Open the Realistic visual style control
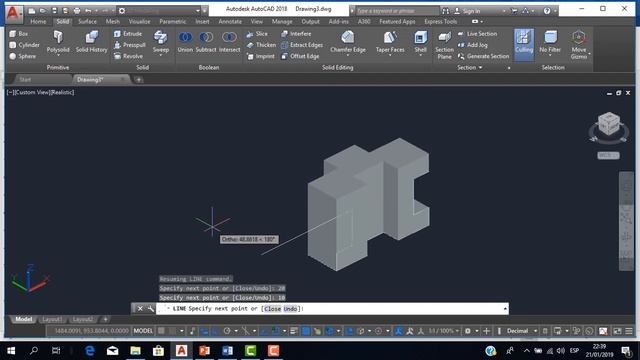Image resolution: width=640 pixels, height=360 pixels. (62, 92)
